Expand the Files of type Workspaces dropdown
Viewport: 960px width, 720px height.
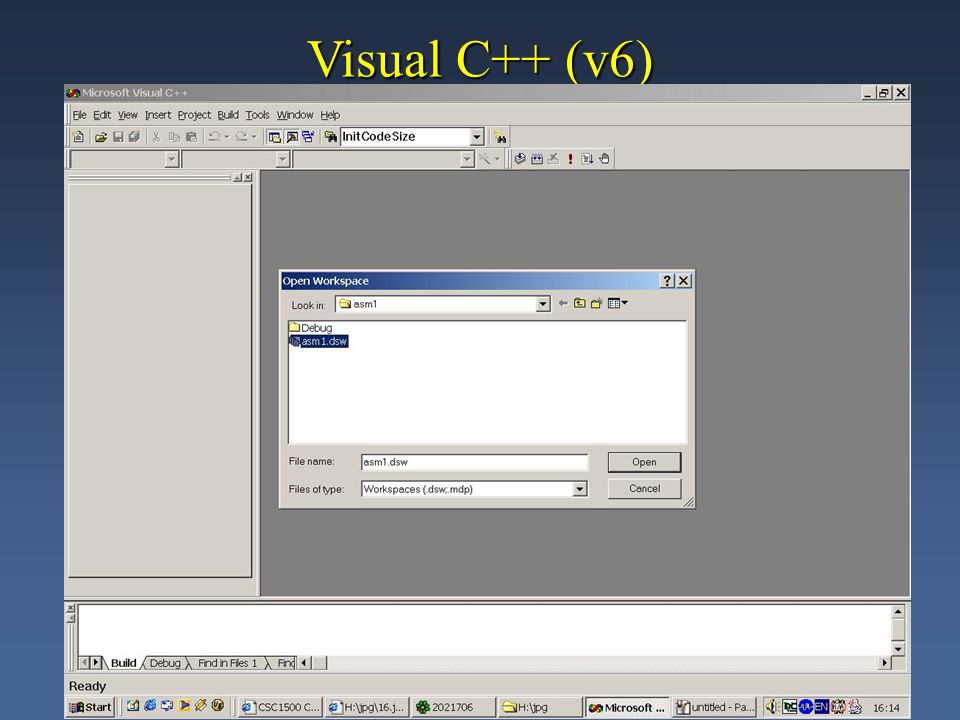(x=580, y=489)
